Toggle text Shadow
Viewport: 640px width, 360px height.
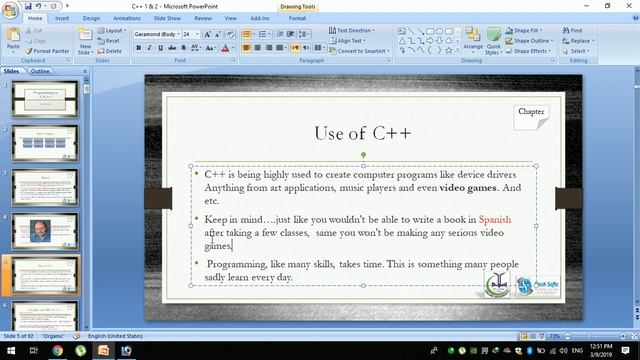pos(183,48)
